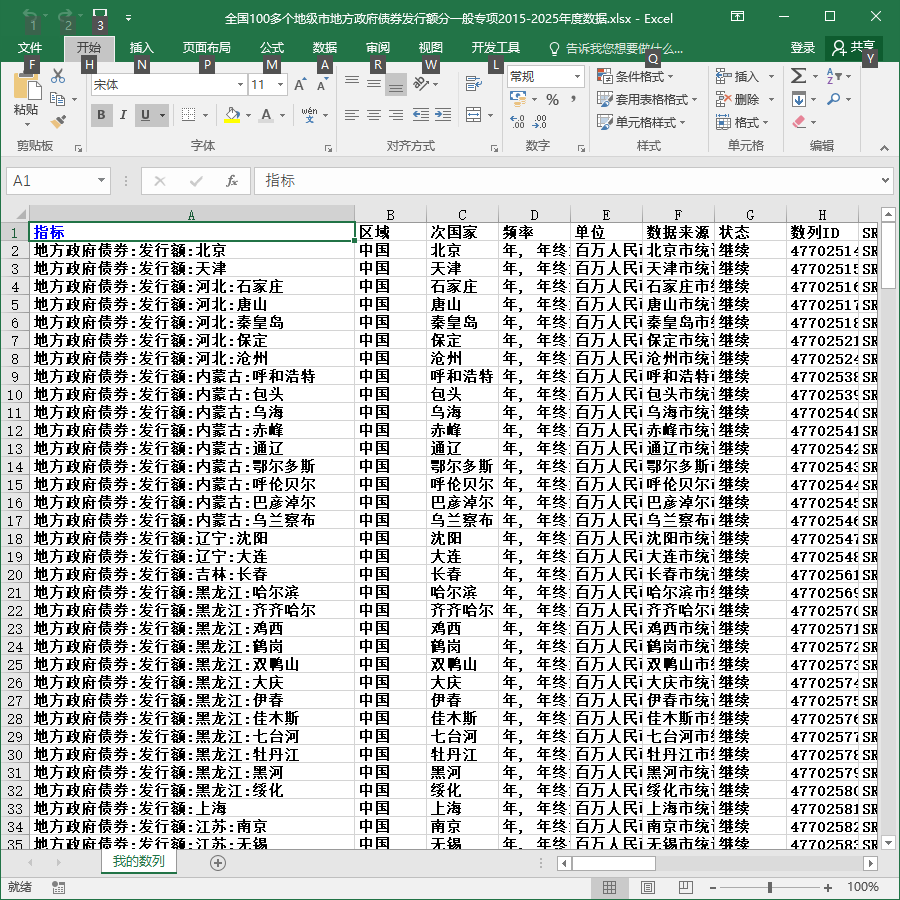This screenshot has width=900, height=900.
Task: Click the Wrap Text icon
Action: [x=474, y=84]
